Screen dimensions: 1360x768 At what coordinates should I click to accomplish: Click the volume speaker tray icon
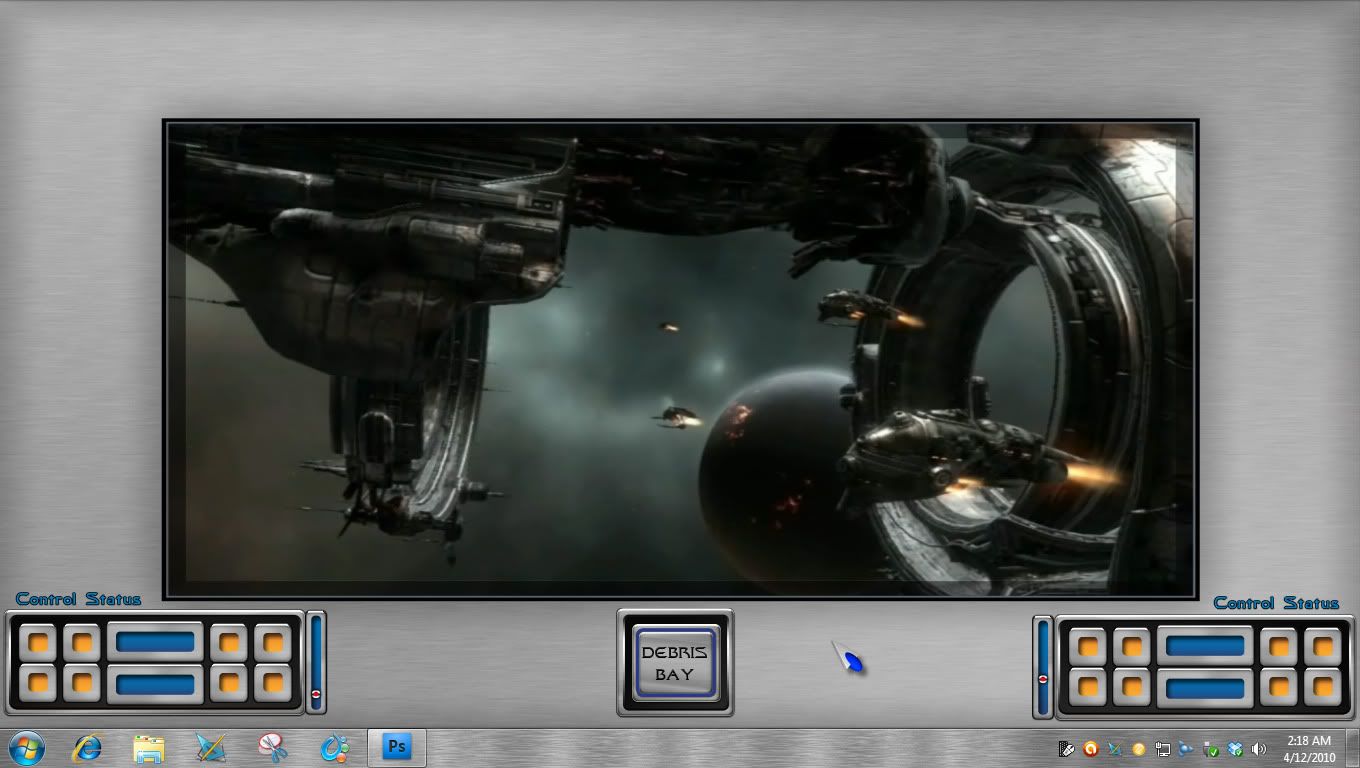point(1258,749)
